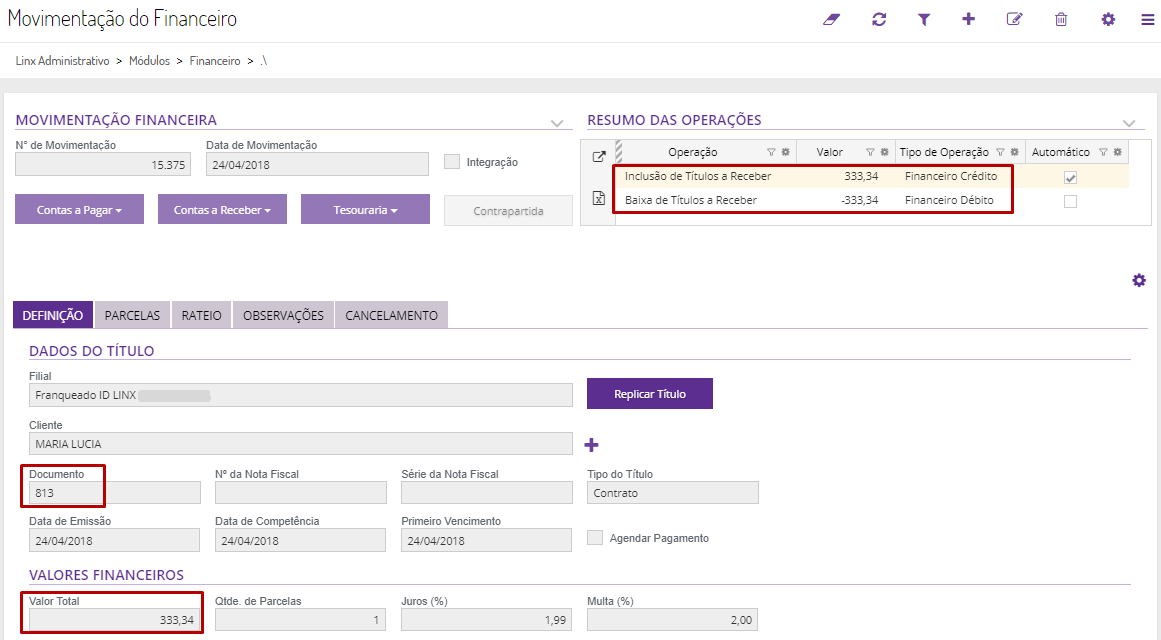Click the trash delete icon
This screenshot has height=640, width=1161.
point(1061,19)
